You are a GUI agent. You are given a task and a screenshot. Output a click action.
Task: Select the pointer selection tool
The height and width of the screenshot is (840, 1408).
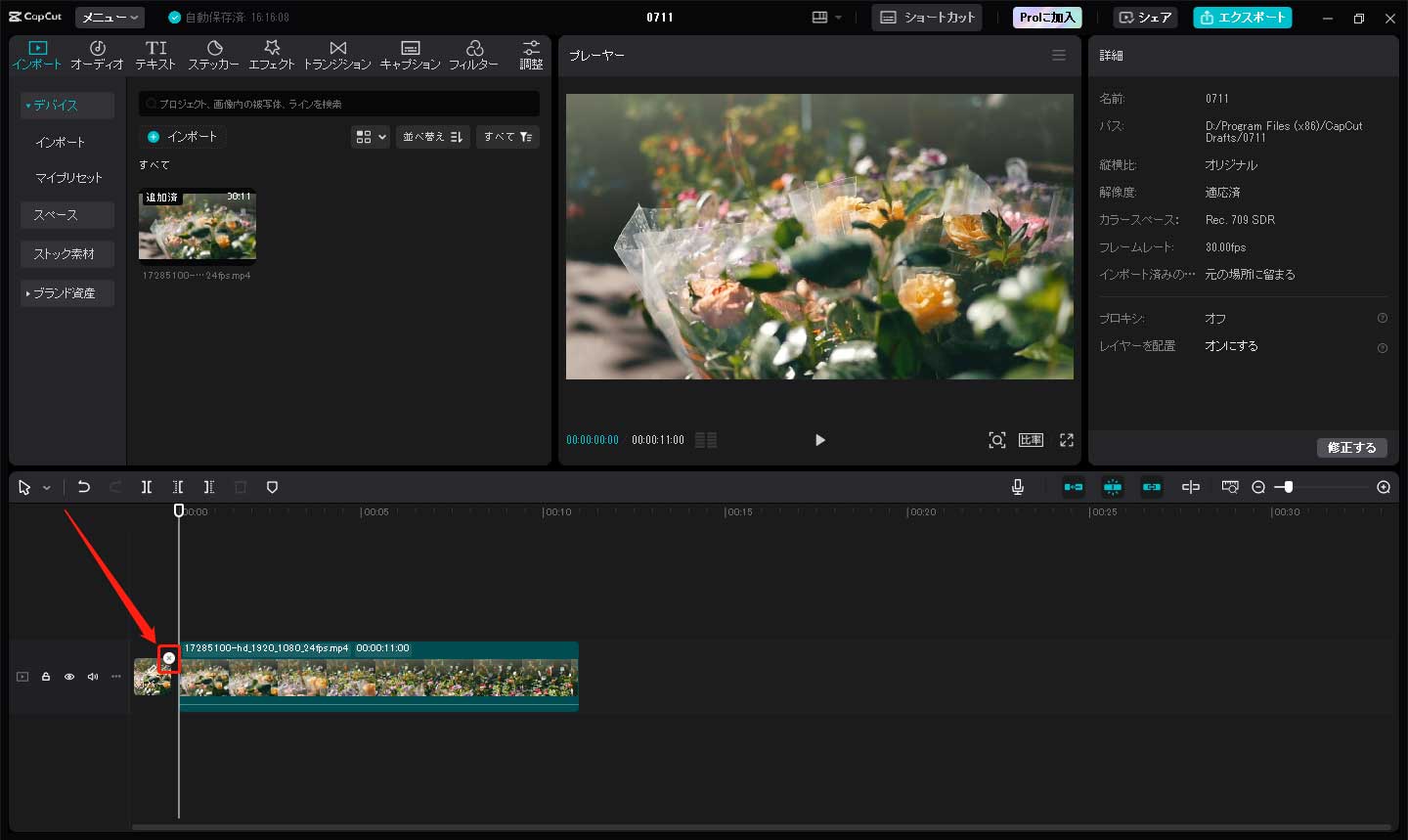(x=24, y=487)
